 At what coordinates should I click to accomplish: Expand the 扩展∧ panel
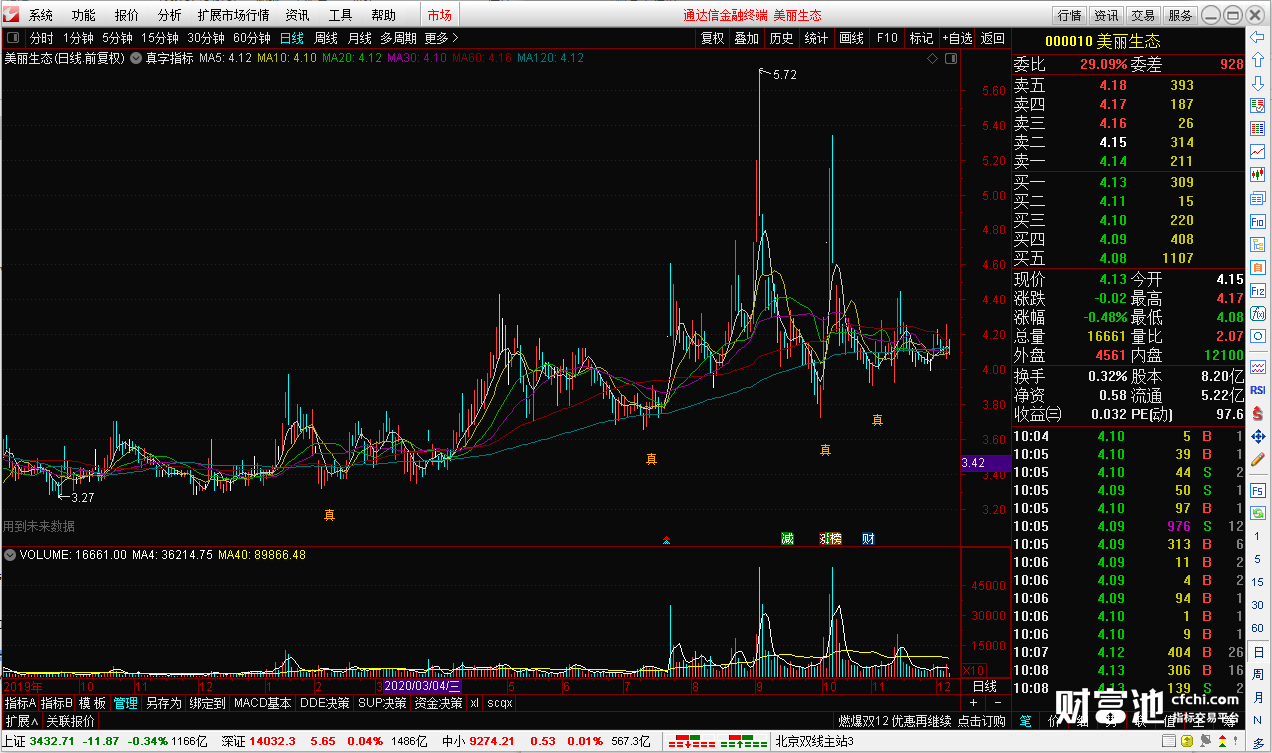21,721
